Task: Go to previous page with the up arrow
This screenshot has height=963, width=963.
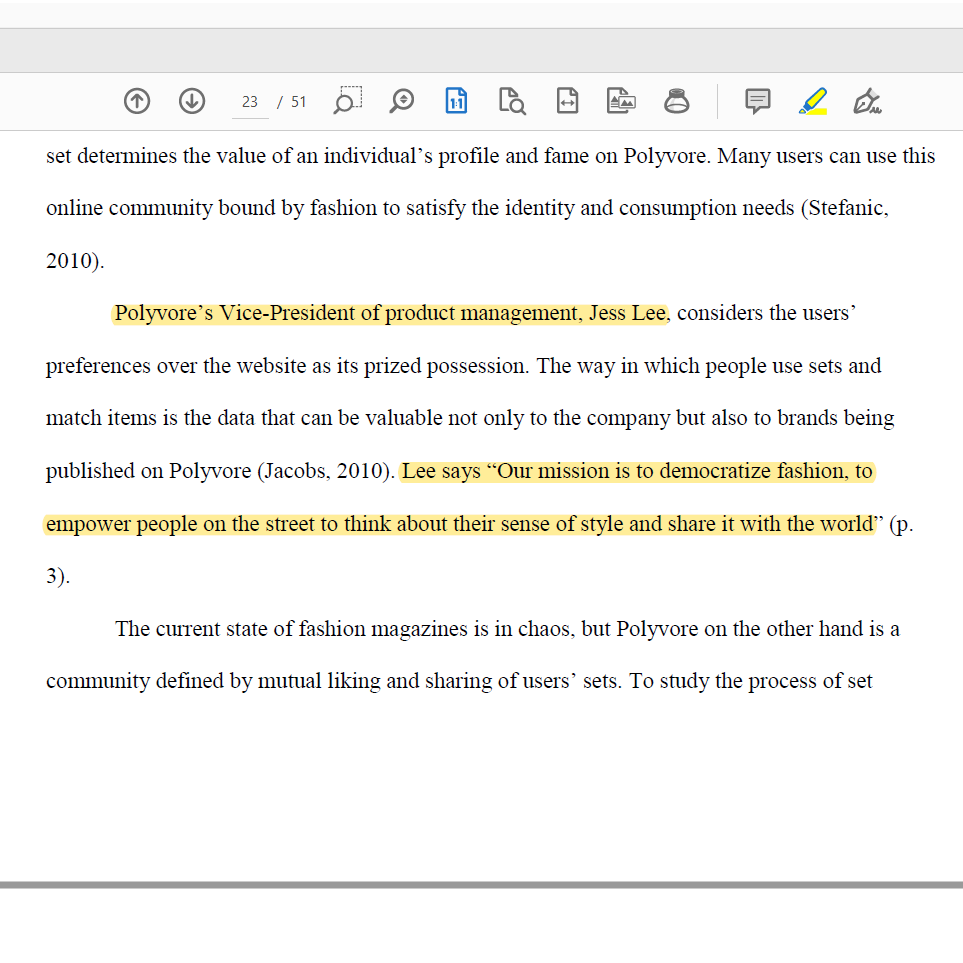Action: point(137,101)
